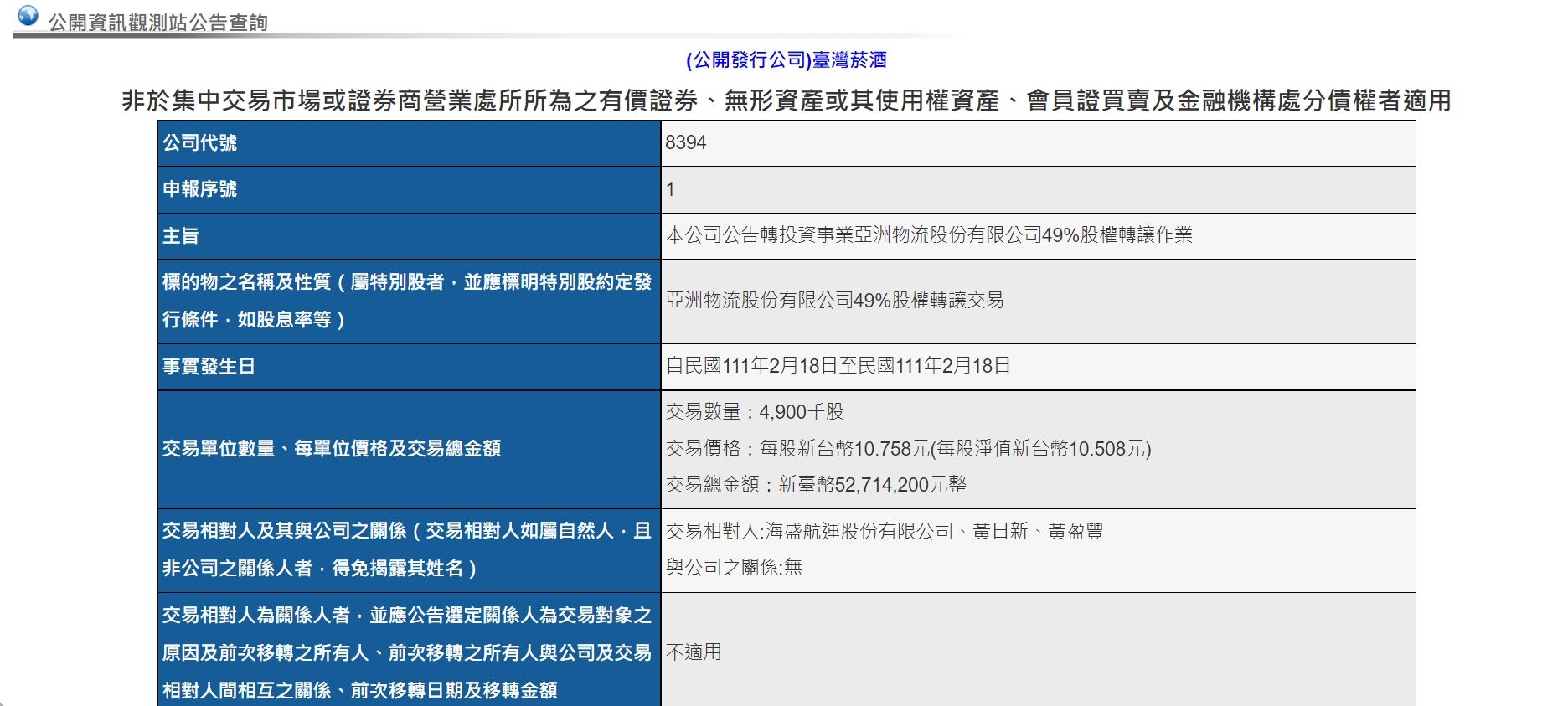The width and height of the screenshot is (1568, 706).
Task: Select the 交易單位數量、每單位價格及交易總金額 header
Action: coord(409,449)
